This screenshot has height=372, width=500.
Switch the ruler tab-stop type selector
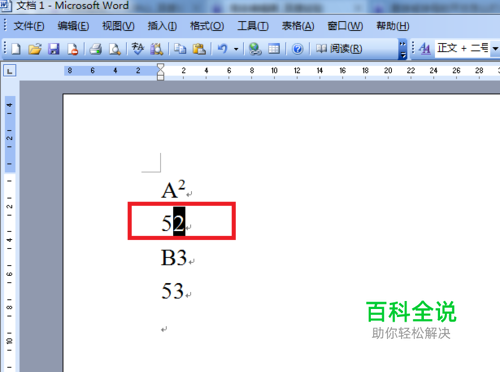point(9,71)
